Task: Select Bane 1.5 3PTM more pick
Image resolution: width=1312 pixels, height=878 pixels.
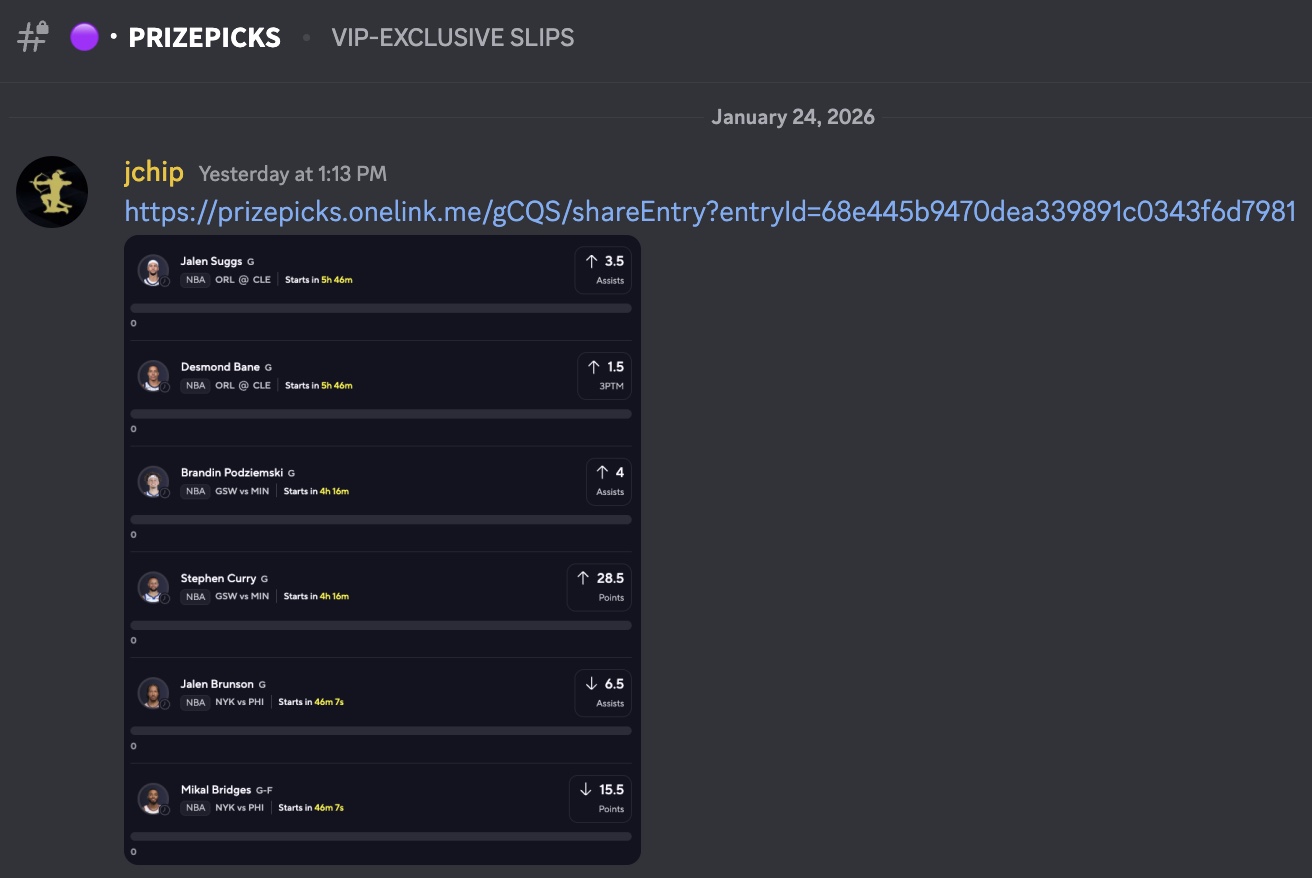Action: coord(604,376)
